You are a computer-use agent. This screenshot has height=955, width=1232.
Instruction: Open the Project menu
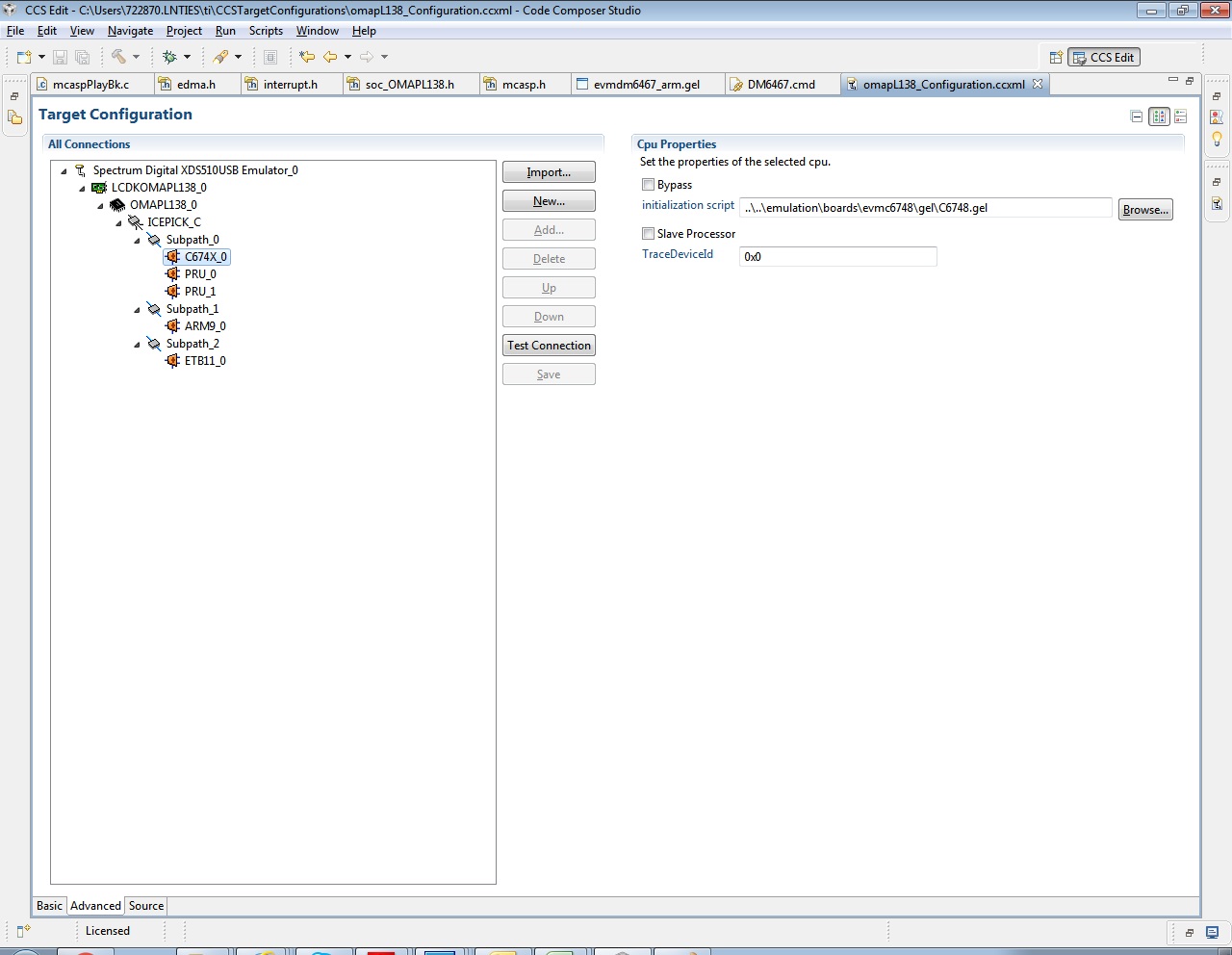(184, 31)
